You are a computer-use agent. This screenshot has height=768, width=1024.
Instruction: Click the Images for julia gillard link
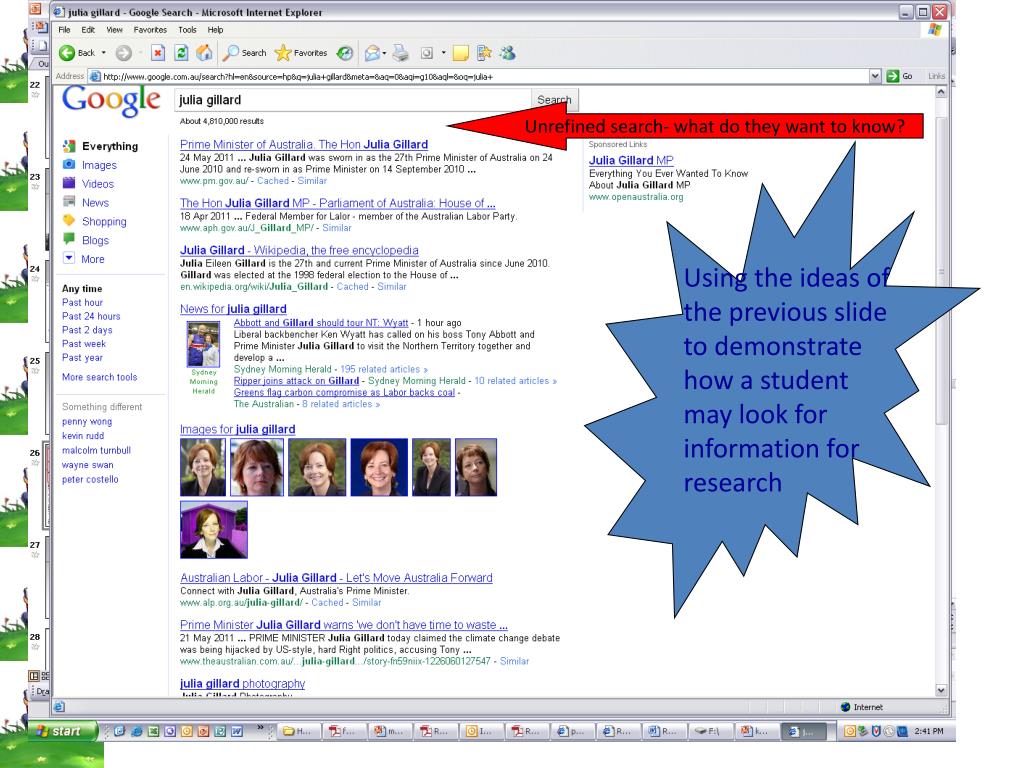[238, 429]
